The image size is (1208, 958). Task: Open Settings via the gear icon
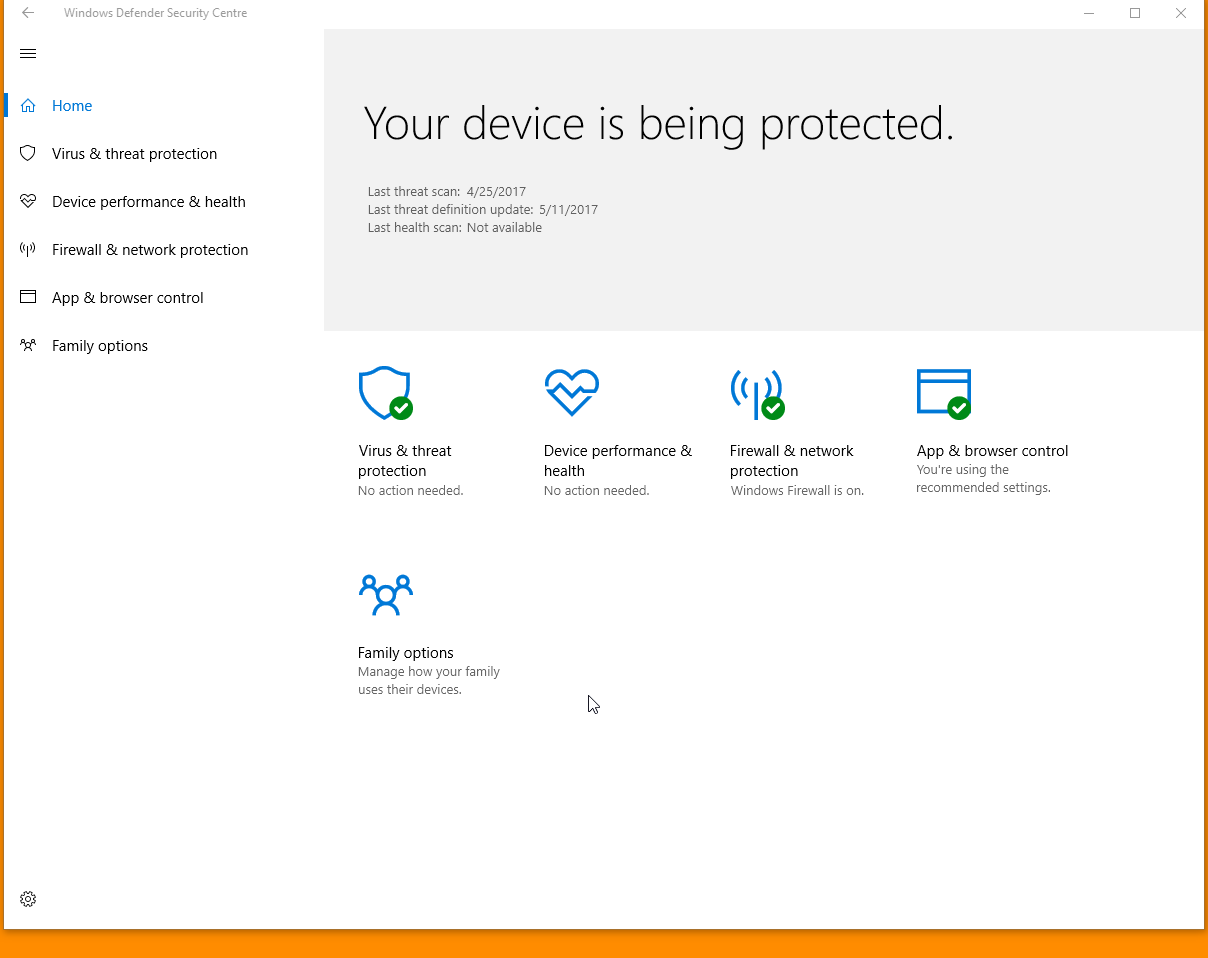(28, 899)
